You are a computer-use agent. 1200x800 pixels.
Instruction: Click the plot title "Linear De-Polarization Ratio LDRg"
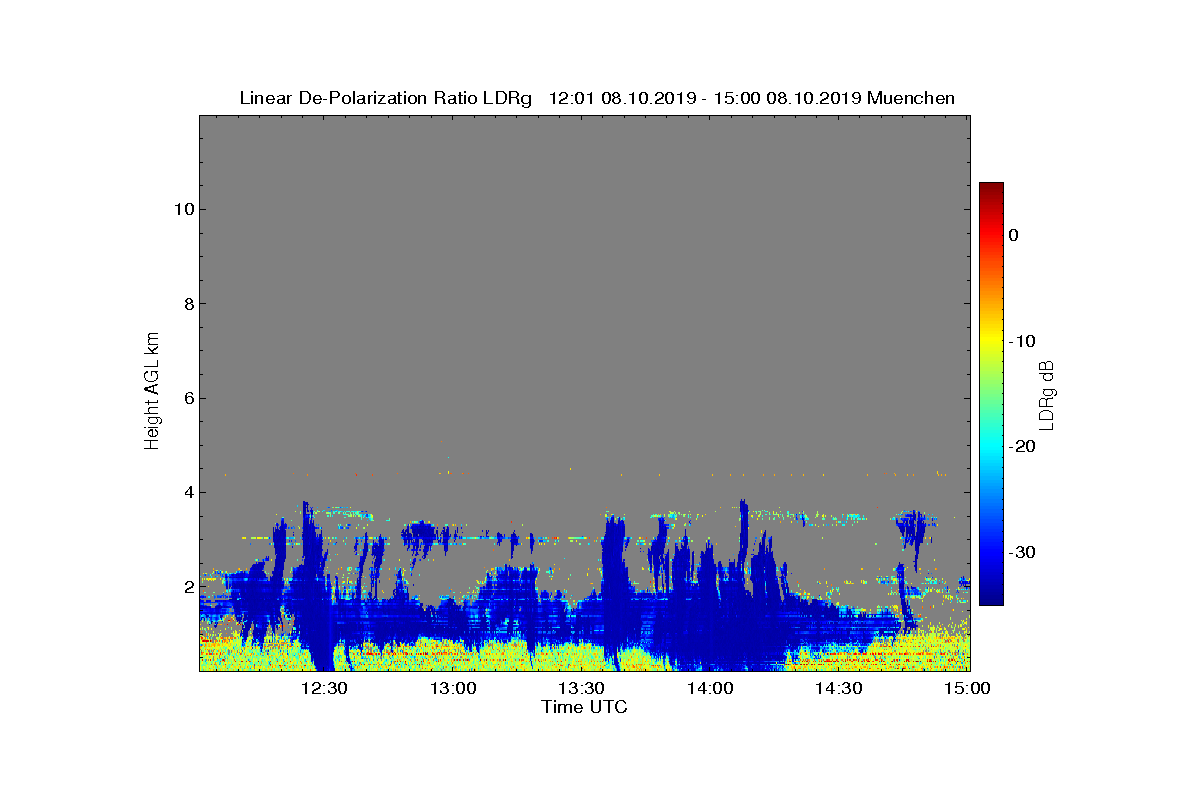386,98
